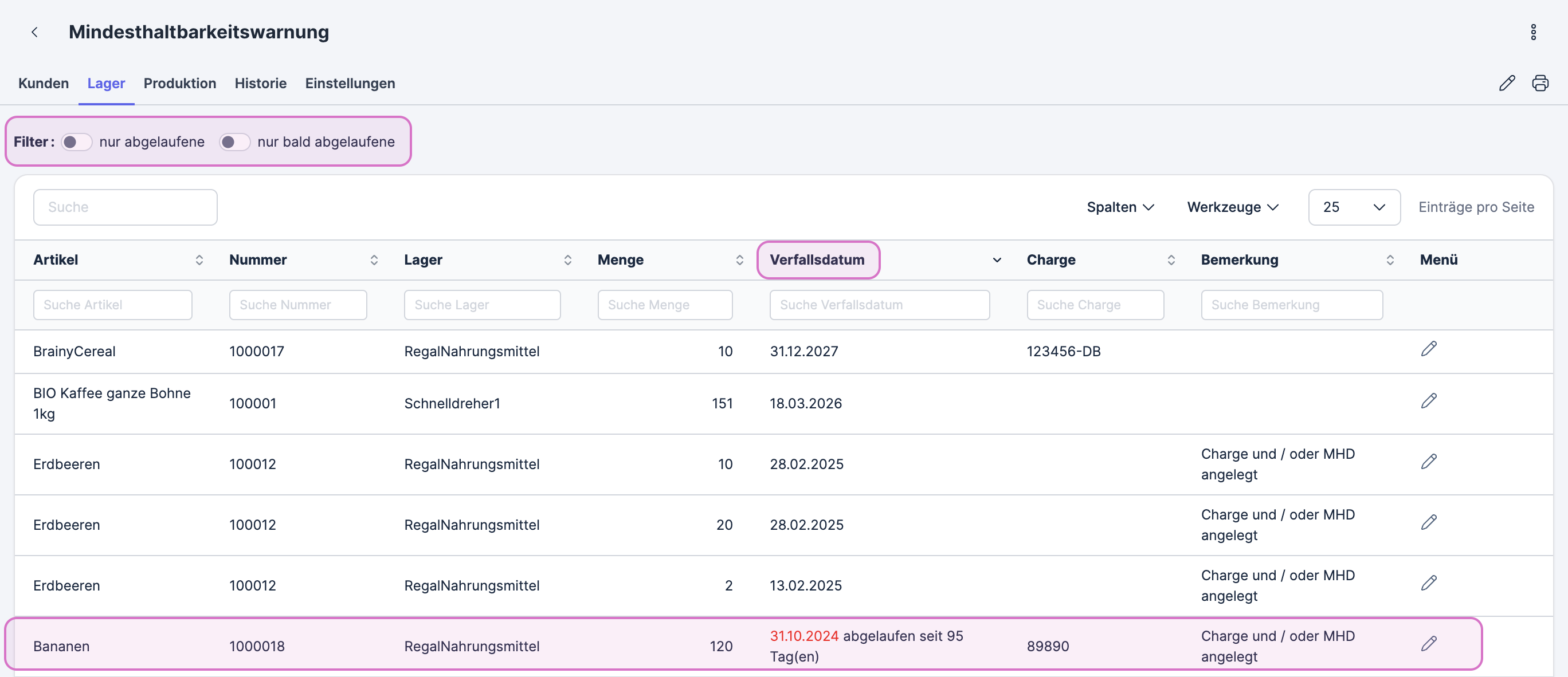This screenshot has width=1568, height=677.
Task: Open the three-dot options menu
Action: [x=1532, y=32]
